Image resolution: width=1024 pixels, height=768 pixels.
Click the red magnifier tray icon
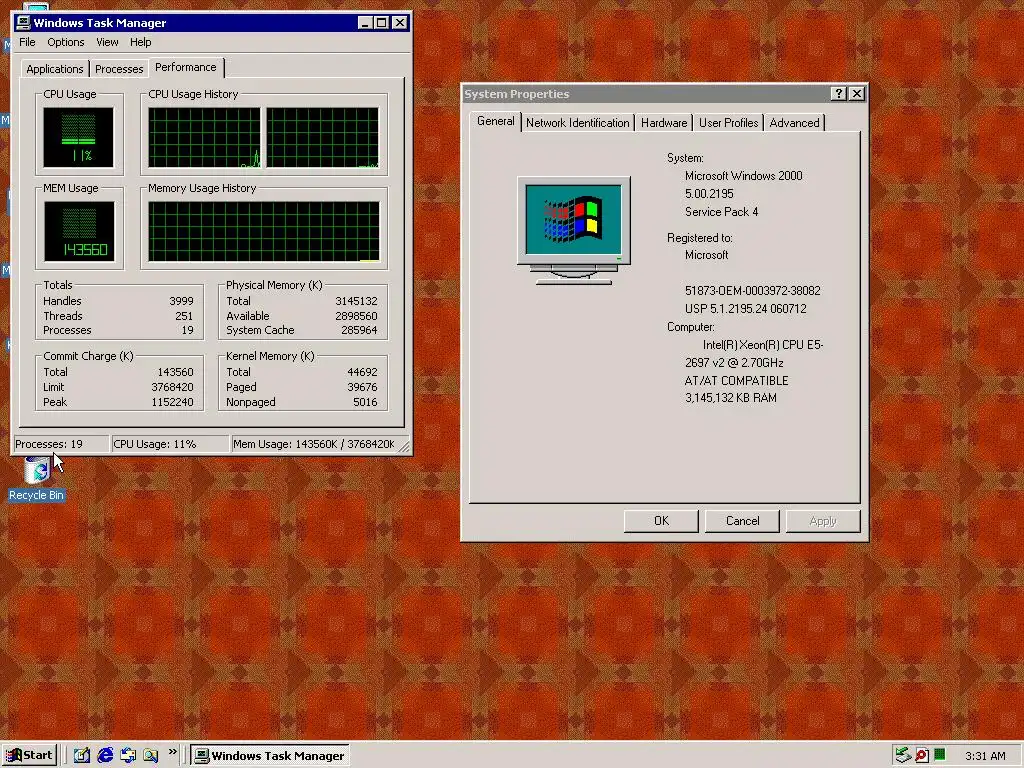click(x=921, y=756)
